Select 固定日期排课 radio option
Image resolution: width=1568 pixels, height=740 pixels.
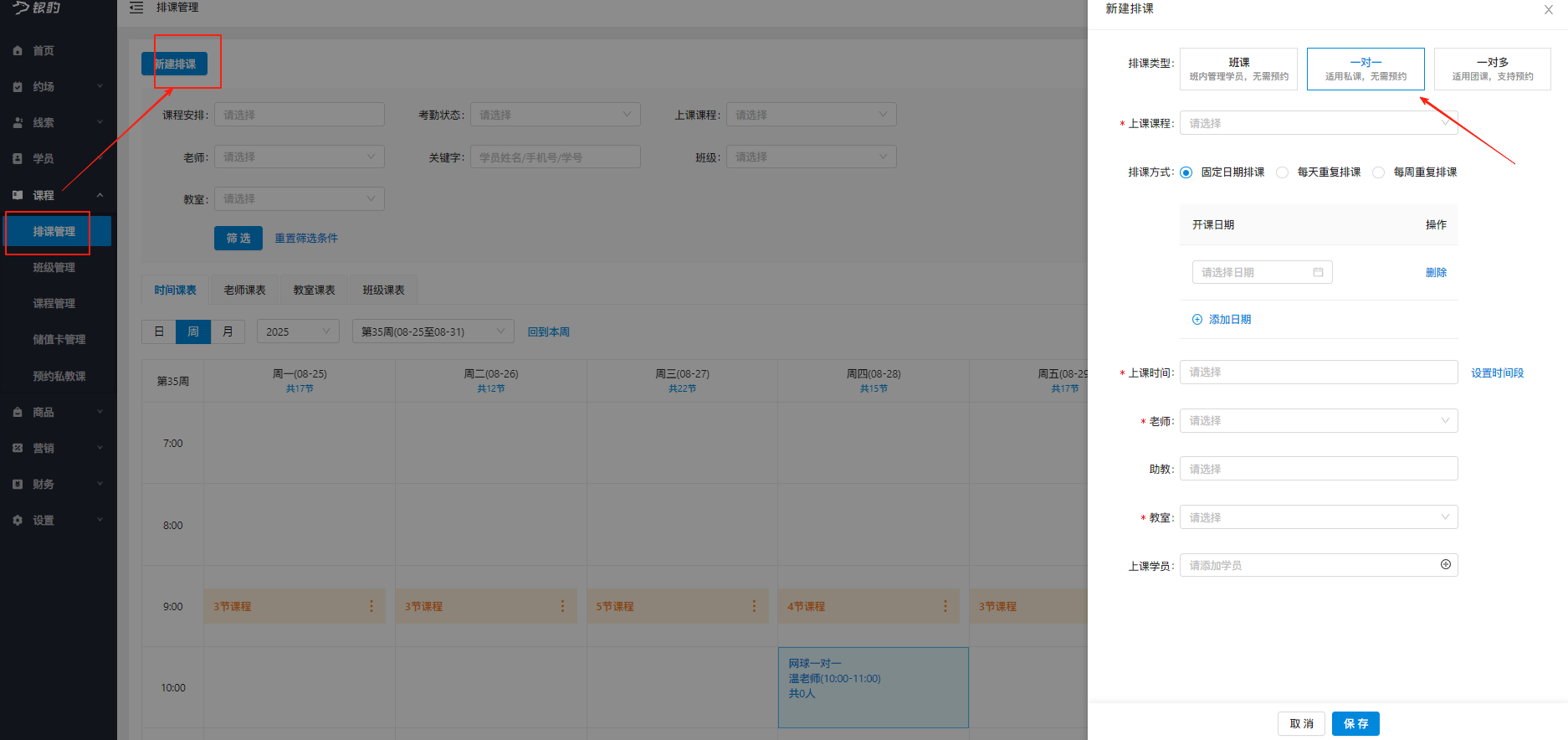click(1186, 172)
